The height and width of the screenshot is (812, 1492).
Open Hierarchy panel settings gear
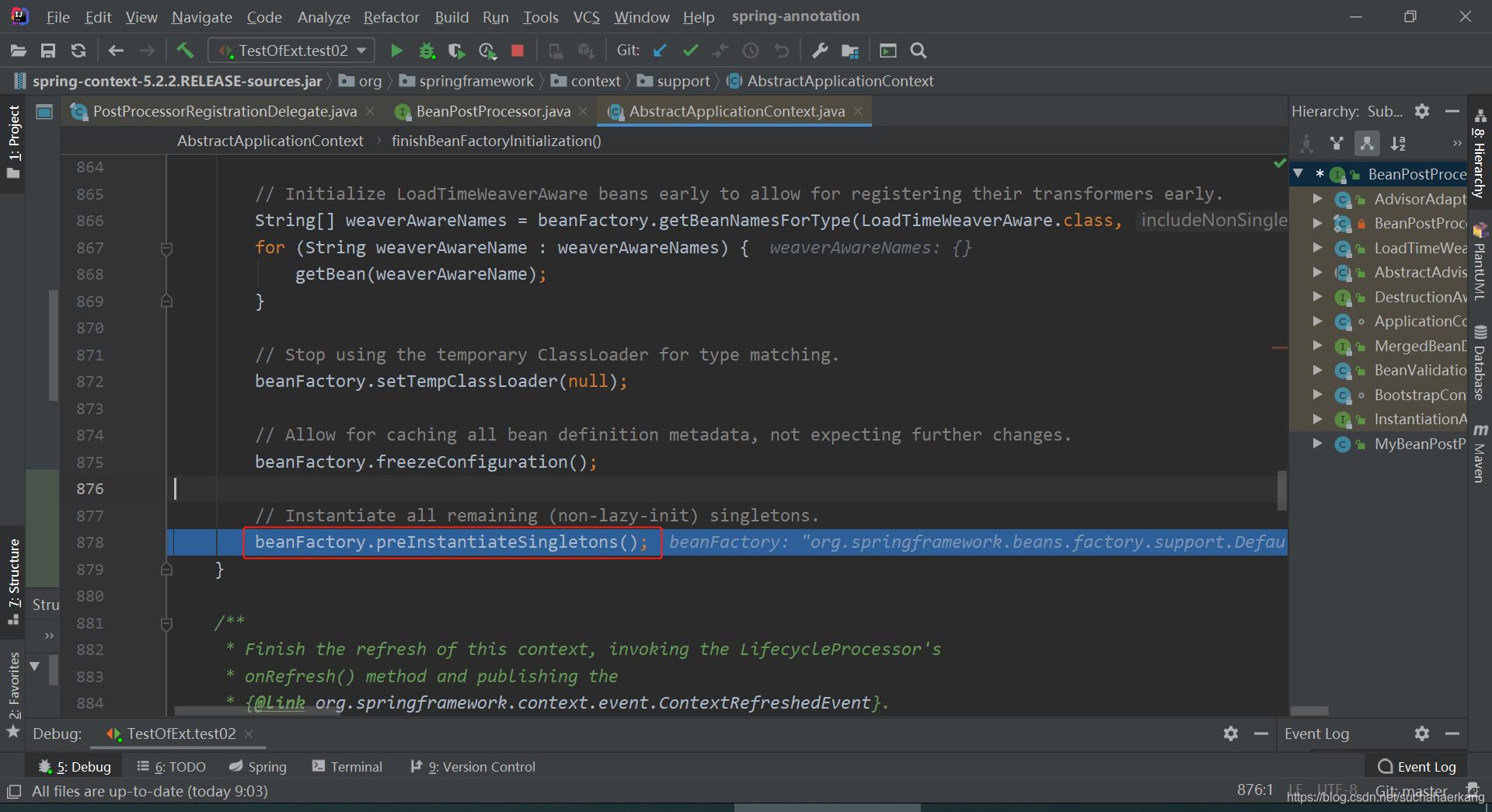[1422, 111]
